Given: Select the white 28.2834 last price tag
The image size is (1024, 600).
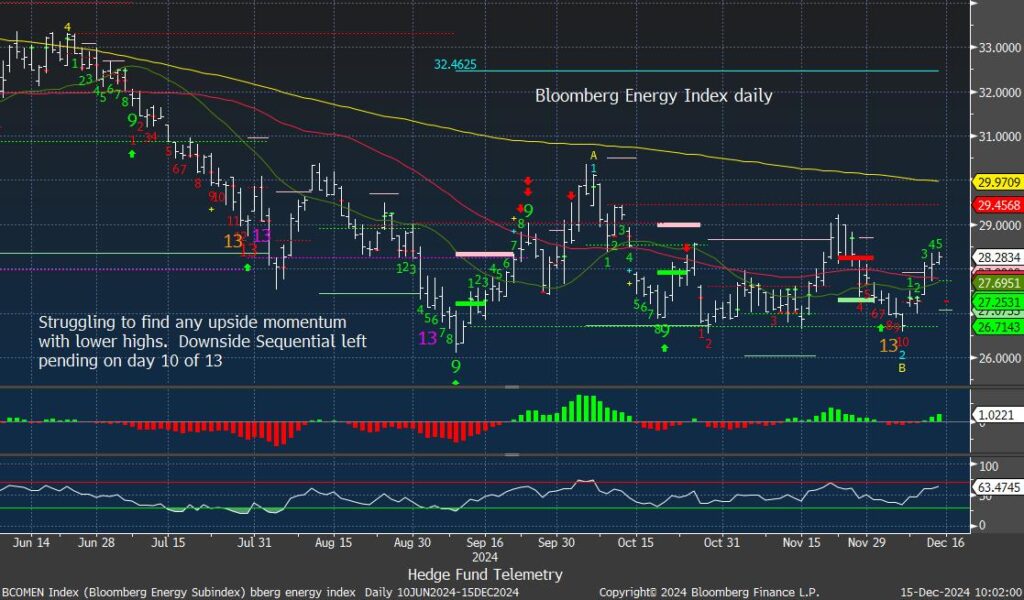Looking at the screenshot, I should click(x=998, y=258).
